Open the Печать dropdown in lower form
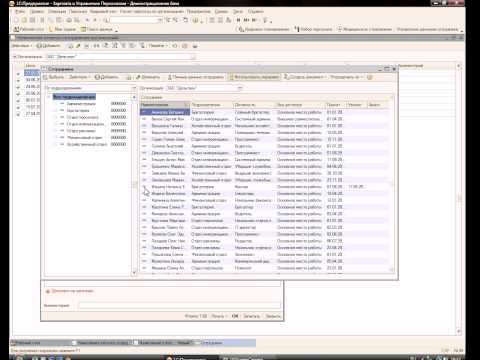The image size is (480, 360). tap(219, 316)
